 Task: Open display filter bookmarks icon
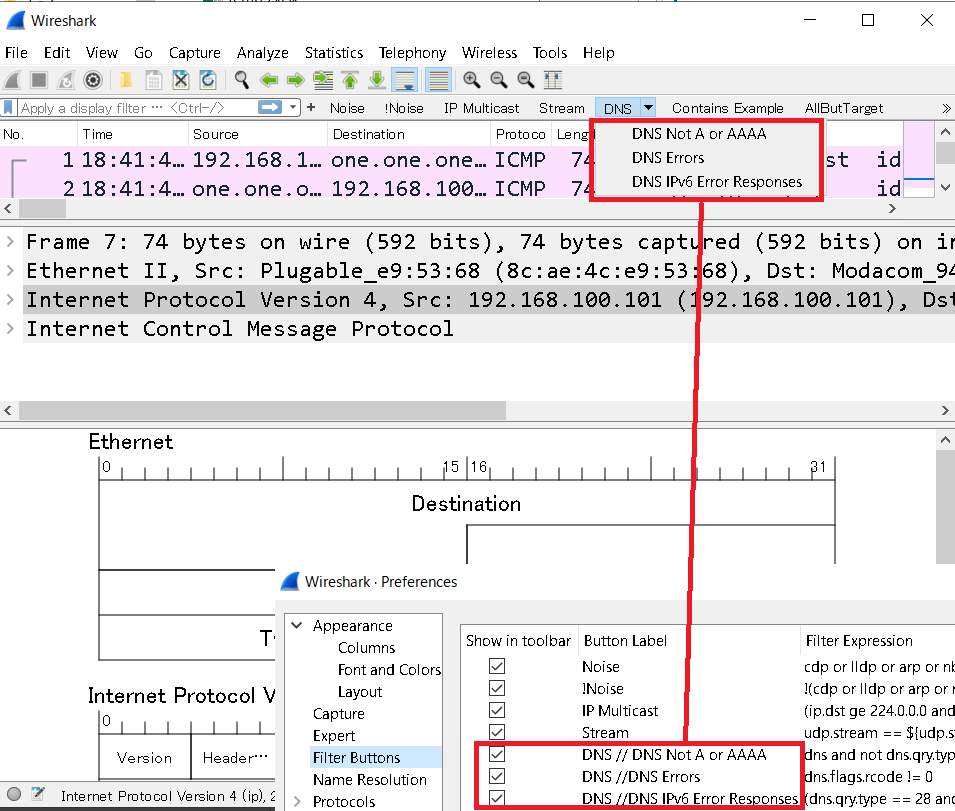pos(9,108)
